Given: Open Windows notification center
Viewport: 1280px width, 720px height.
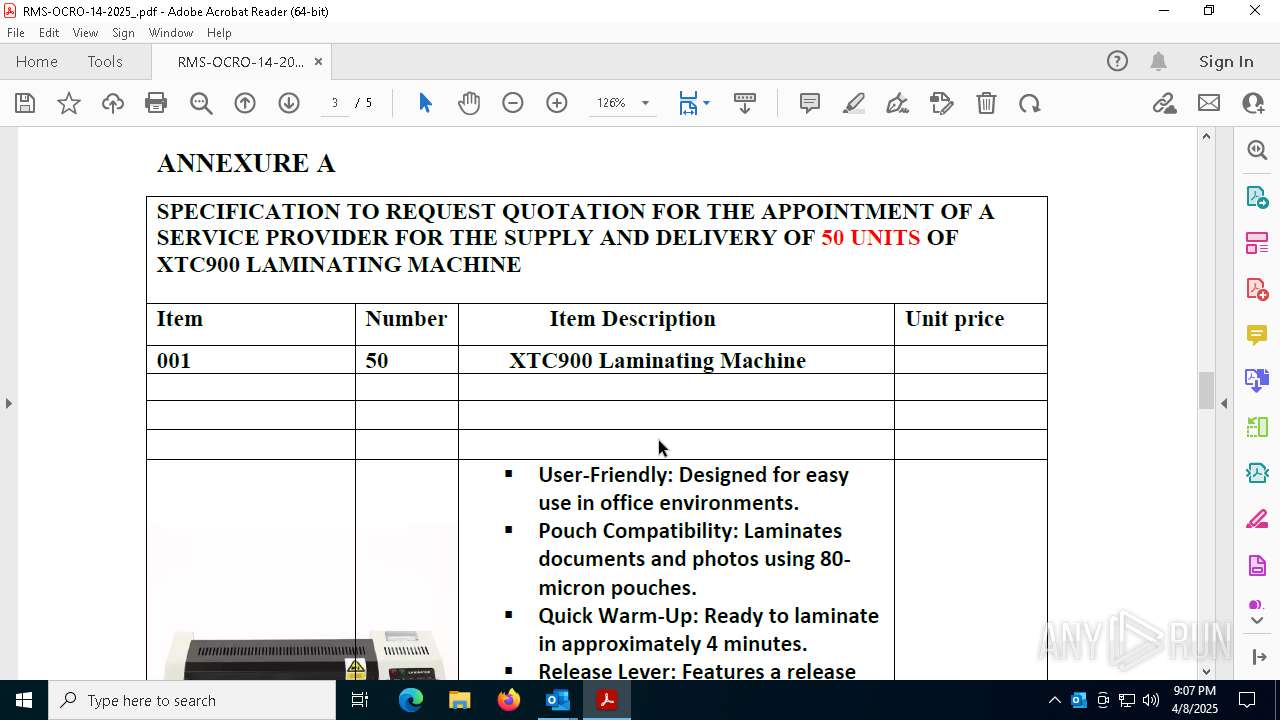Looking at the screenshot, I should [1247, 700].
